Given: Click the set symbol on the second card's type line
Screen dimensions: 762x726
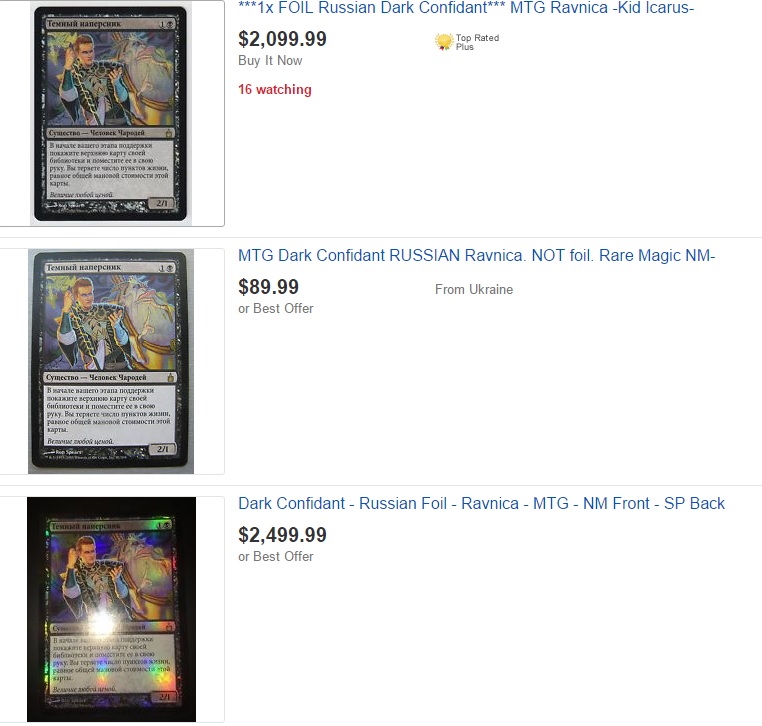Looking at the screenshot, I should [x=171, y=377].
